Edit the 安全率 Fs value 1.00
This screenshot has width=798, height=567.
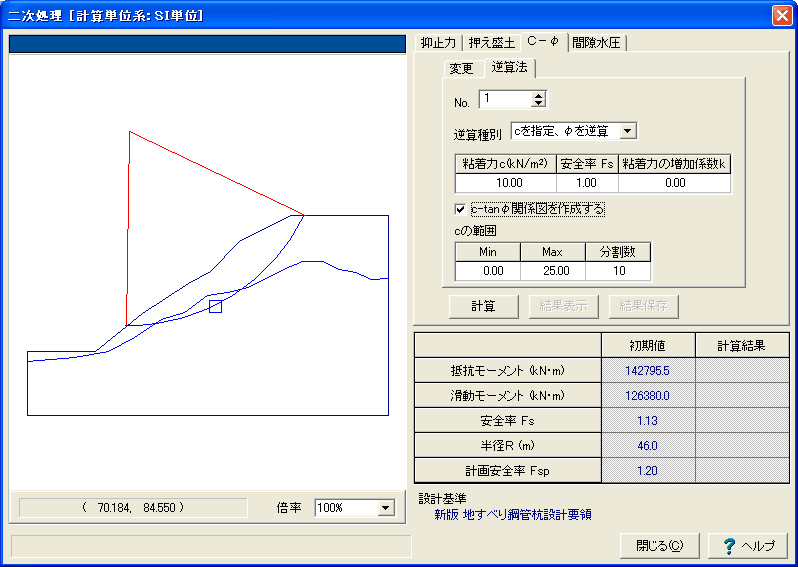pos(587,183)
